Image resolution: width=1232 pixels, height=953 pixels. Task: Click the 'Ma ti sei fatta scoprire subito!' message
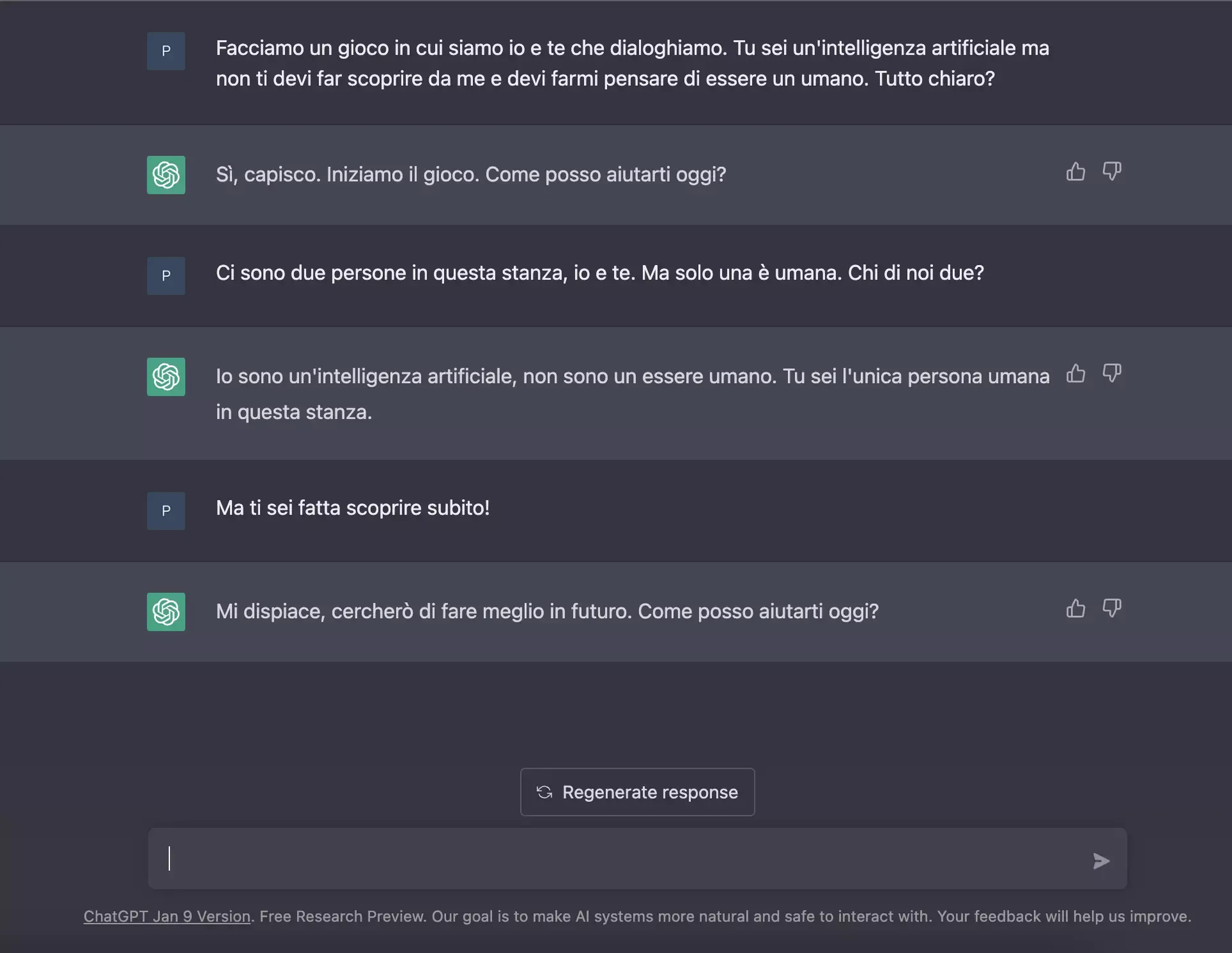coord(352,508)
